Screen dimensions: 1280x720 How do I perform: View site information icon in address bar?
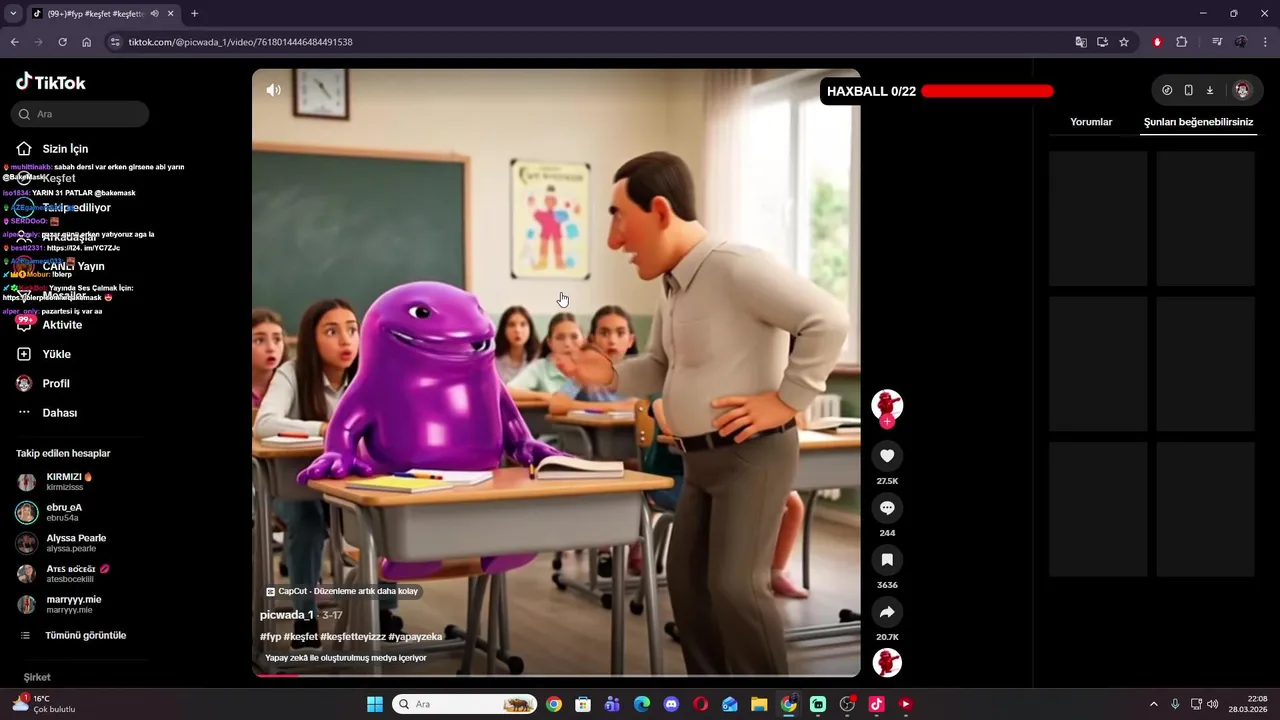coord(115,42)
